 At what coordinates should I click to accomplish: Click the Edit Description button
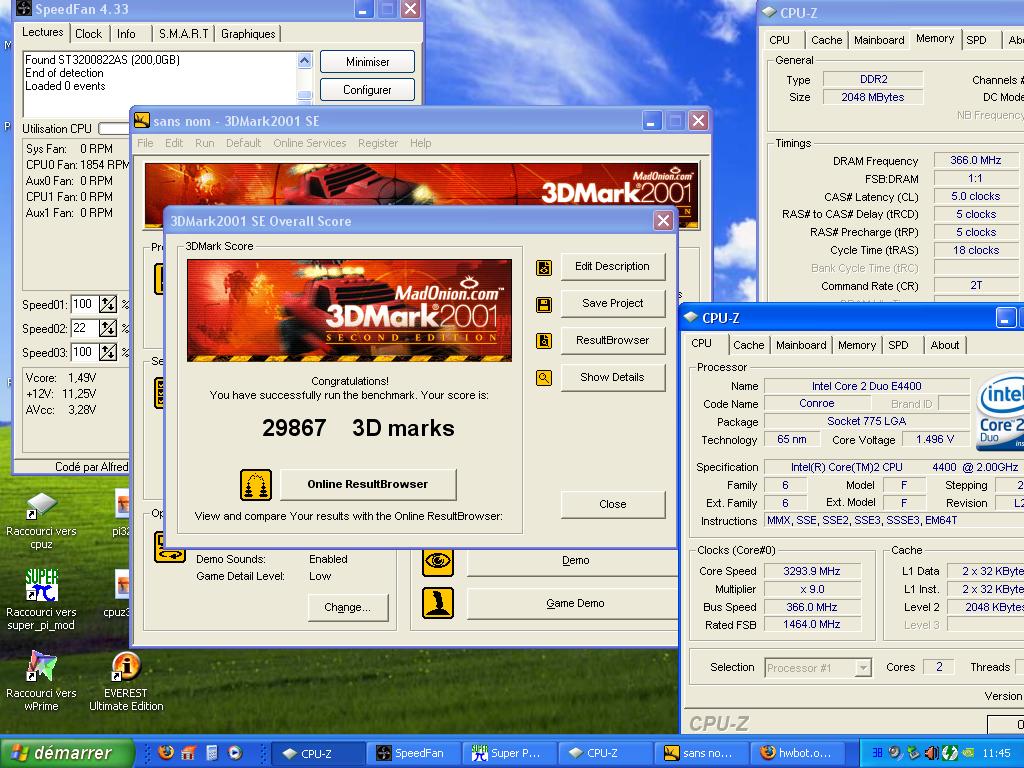pyautogui.click(x=613, y=266)
